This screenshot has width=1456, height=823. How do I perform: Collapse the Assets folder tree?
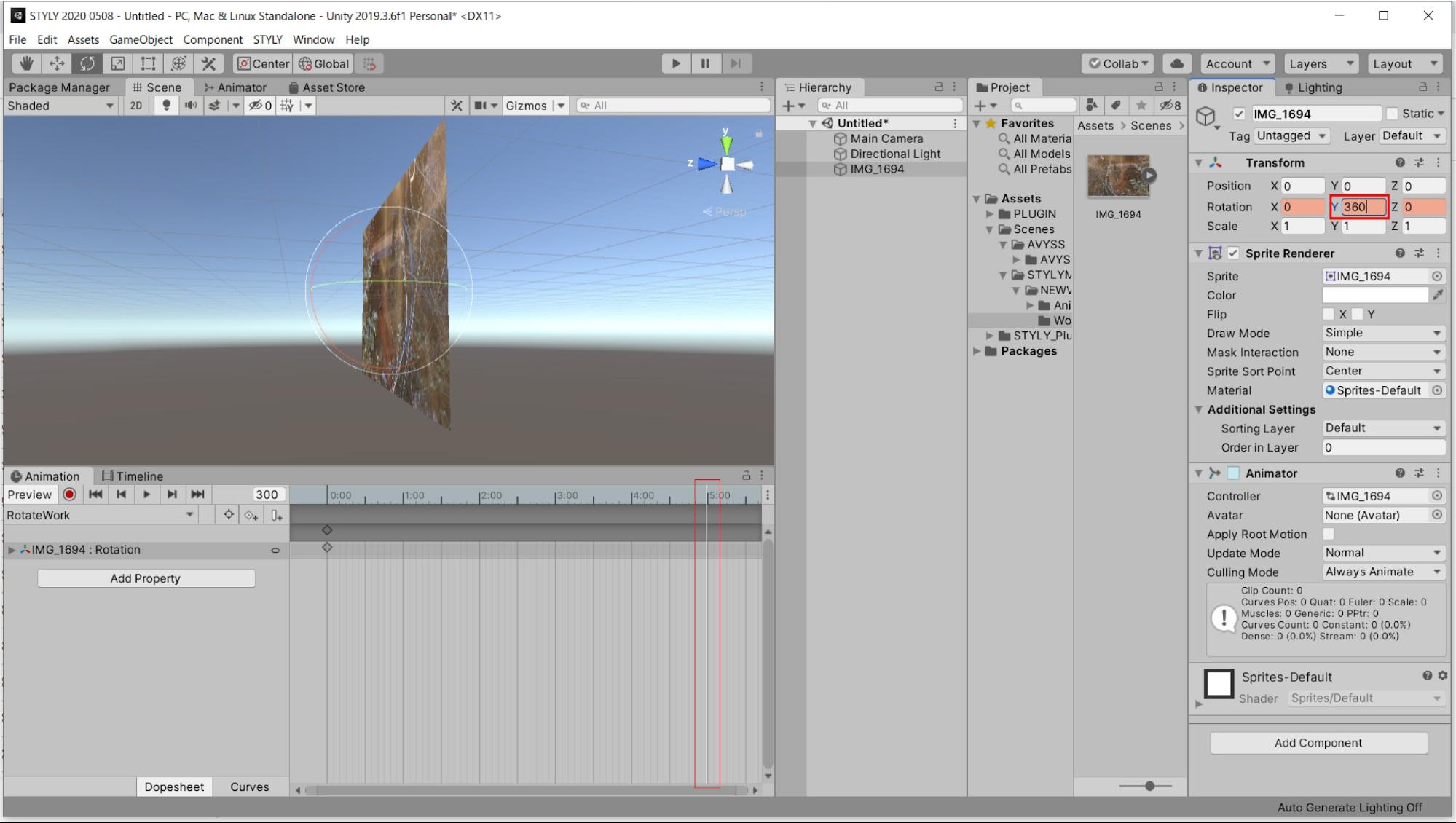tap(977, 199)
